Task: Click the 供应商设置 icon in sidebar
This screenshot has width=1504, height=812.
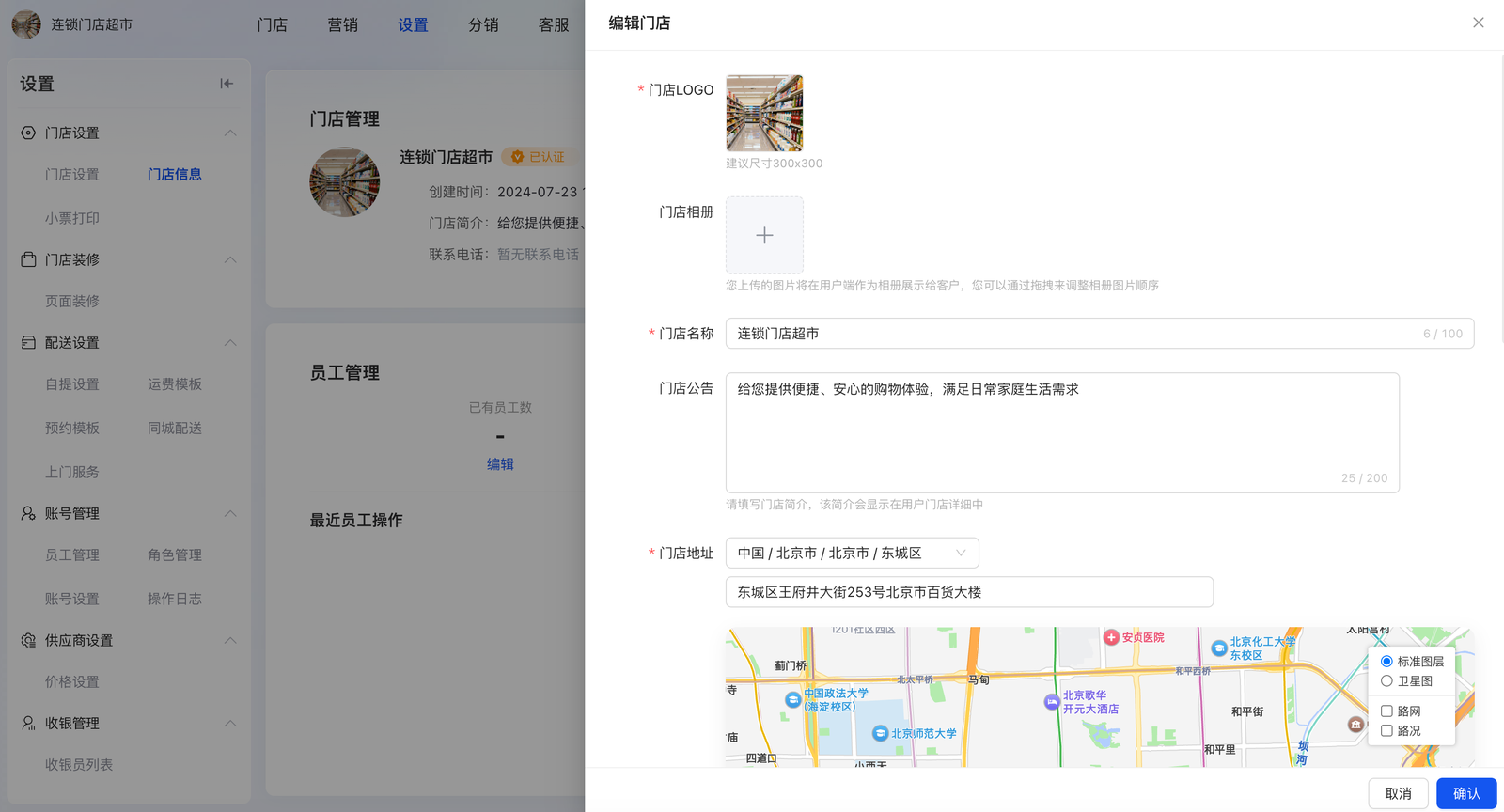Action: pos(28,640)
